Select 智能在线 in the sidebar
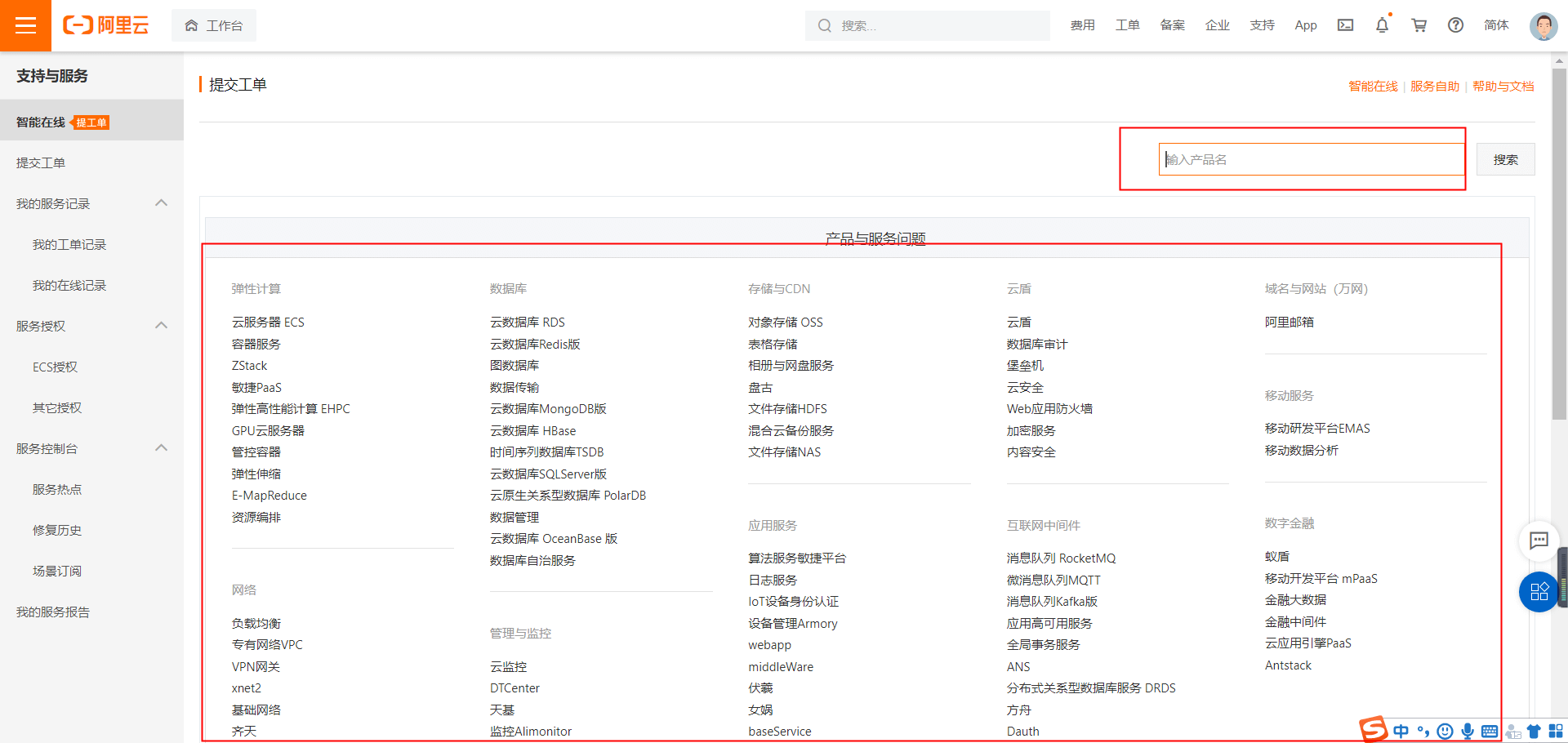The height and width of the screenshot is (743, 1568). click(x=91, y=122)
